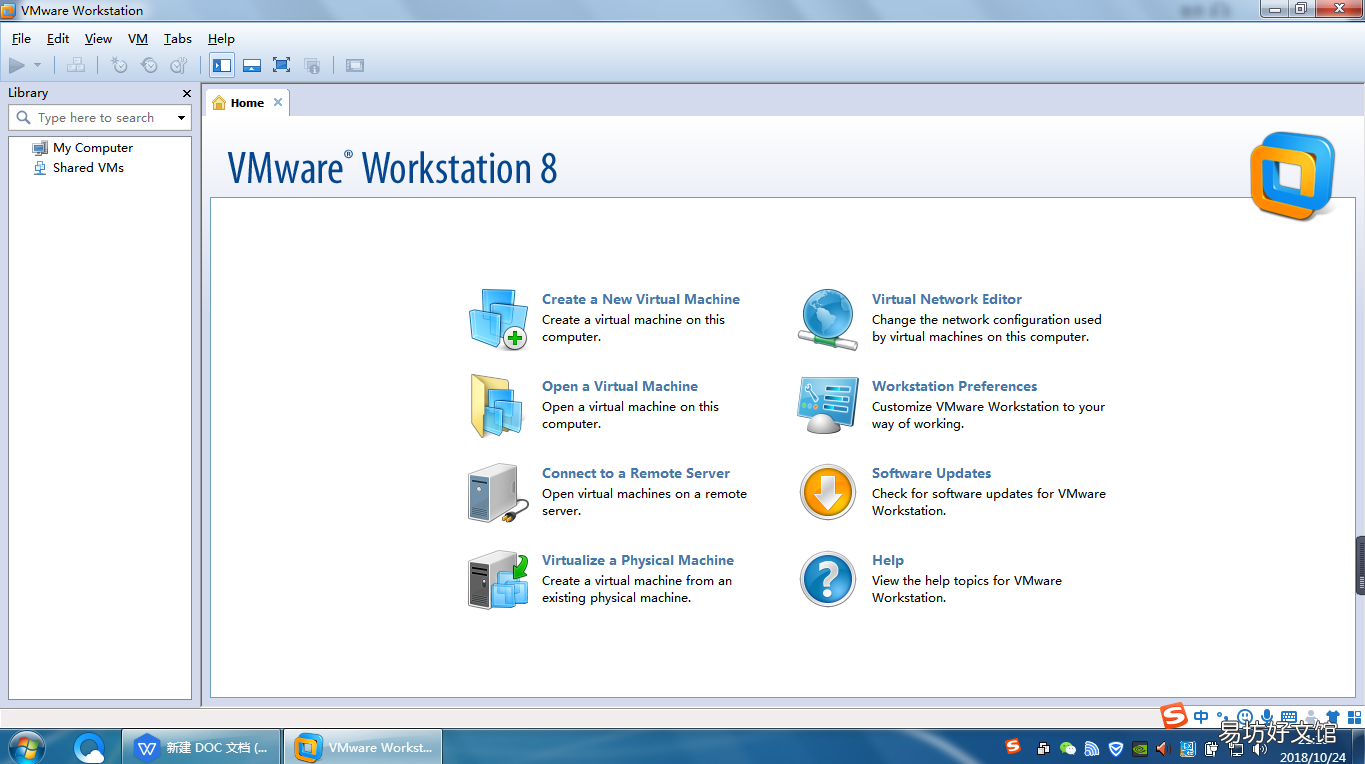Click the NVIDIA tray icon
The height and width of the screenshot is (764, 1365).
(1139, 748)
